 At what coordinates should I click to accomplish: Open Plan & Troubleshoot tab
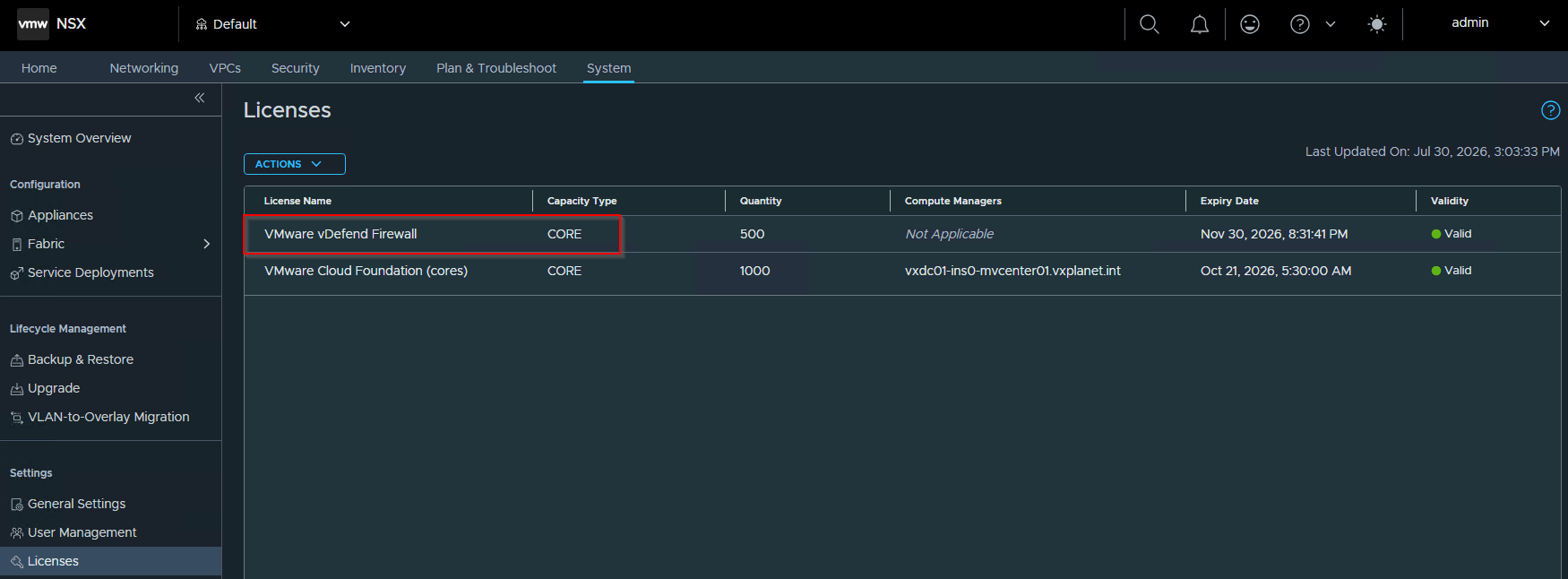point(496,68)
